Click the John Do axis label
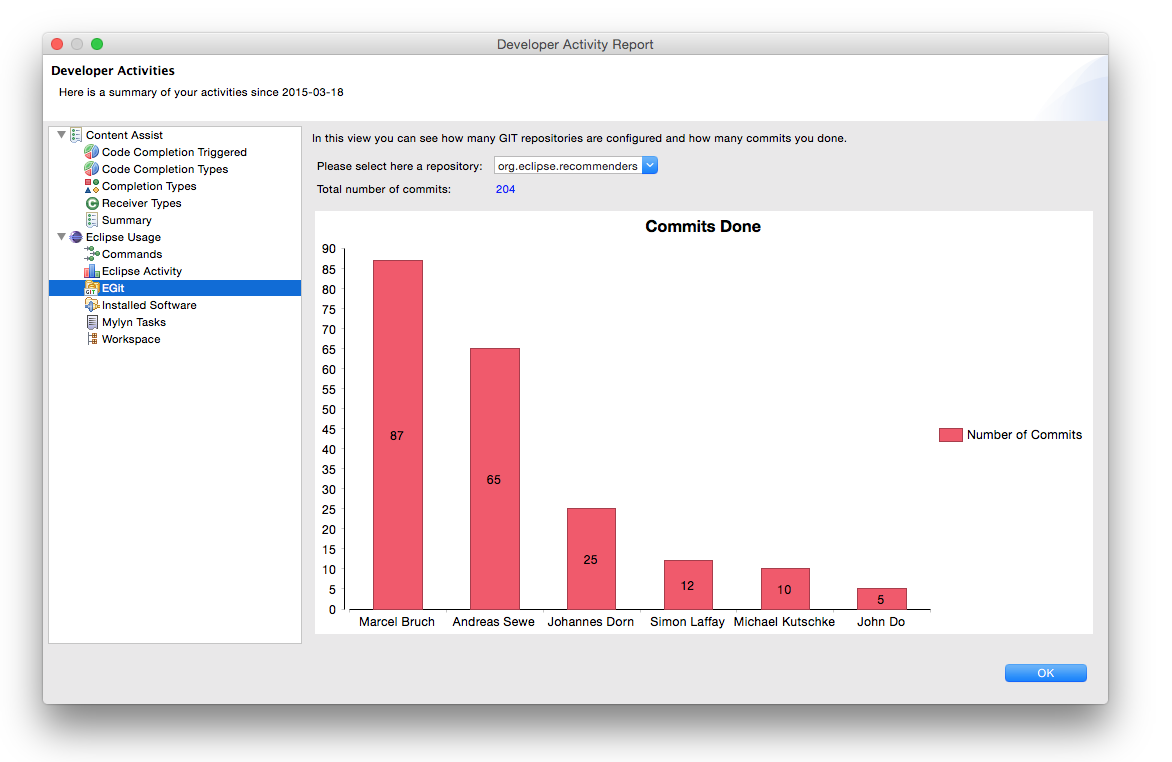Viewport: 1172px width, 762px height. coord(880,622)
